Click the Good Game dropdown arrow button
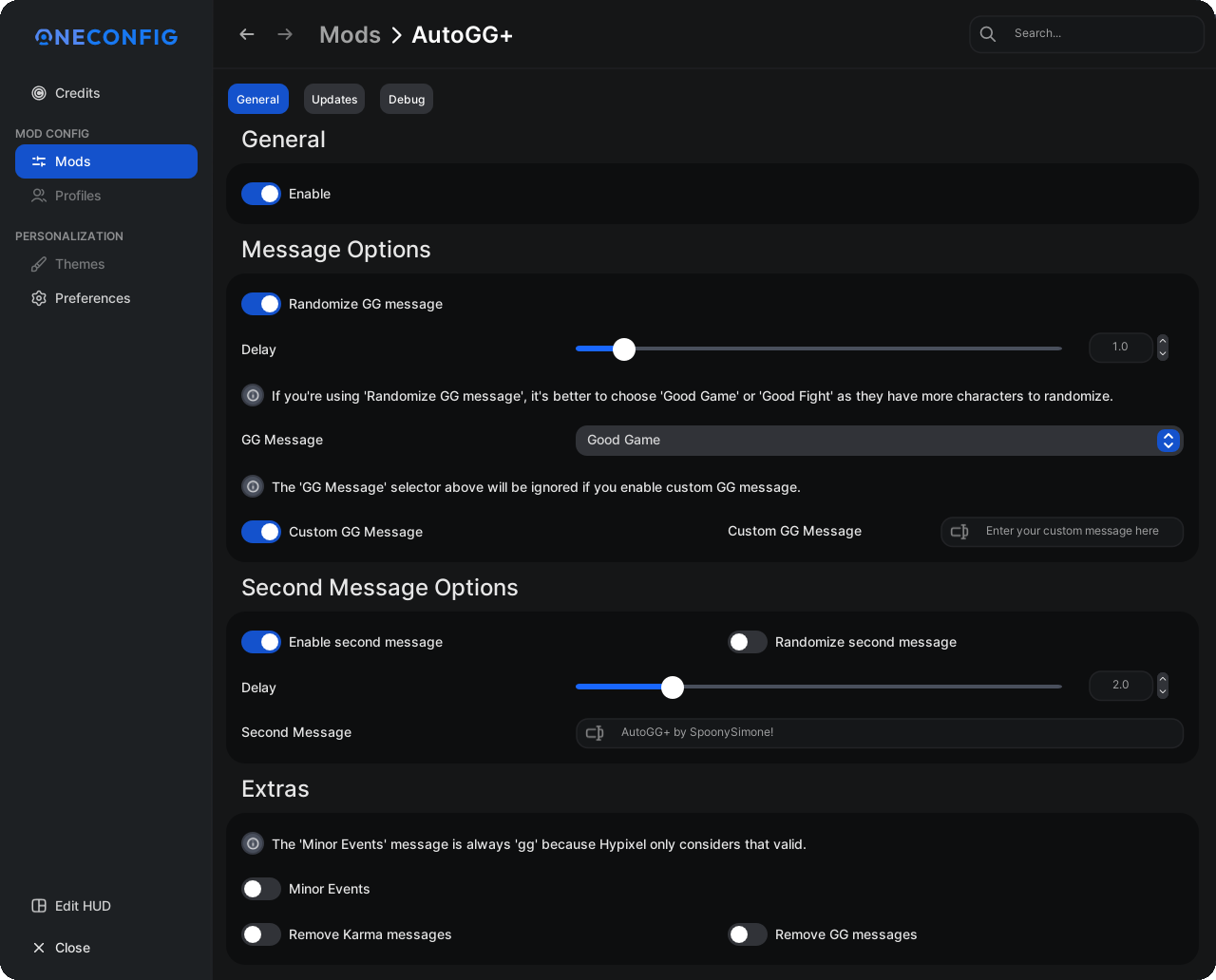 pyautogui.click(x=1168, y=441)
